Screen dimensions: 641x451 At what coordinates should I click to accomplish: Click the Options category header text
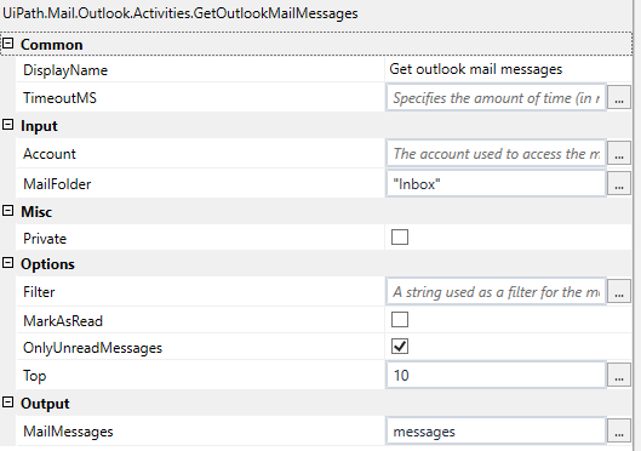pos(47,264)
